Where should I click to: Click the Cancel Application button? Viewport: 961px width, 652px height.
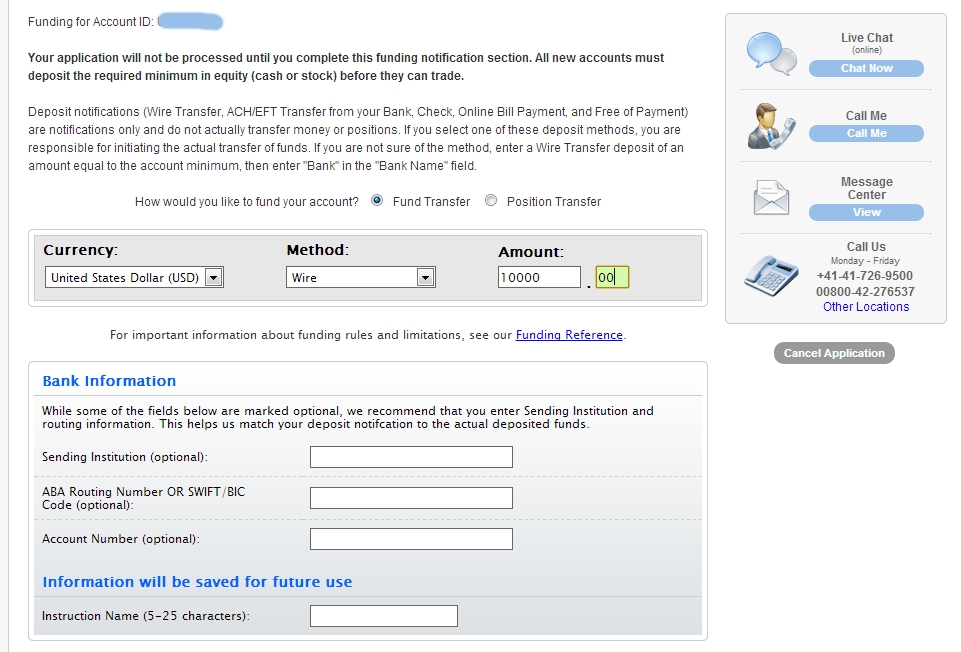point(834,353)
